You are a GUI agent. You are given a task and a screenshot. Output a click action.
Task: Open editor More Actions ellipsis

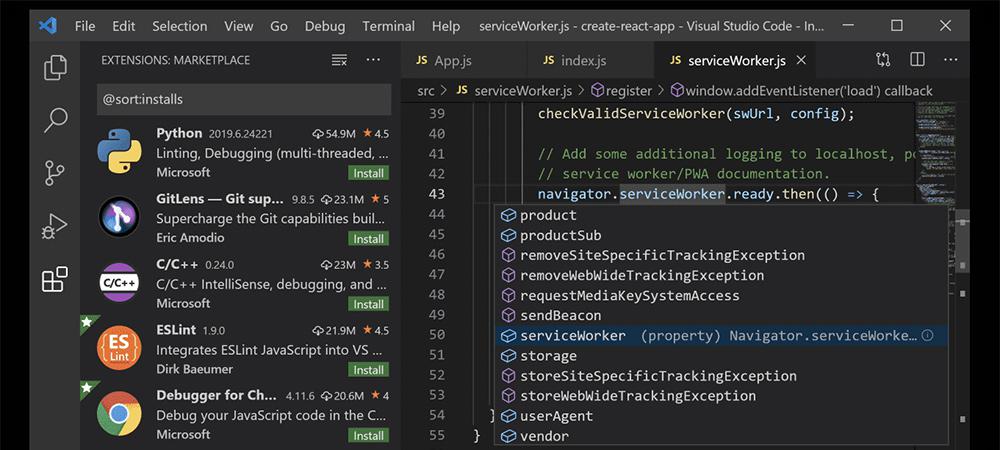point(950,60)
